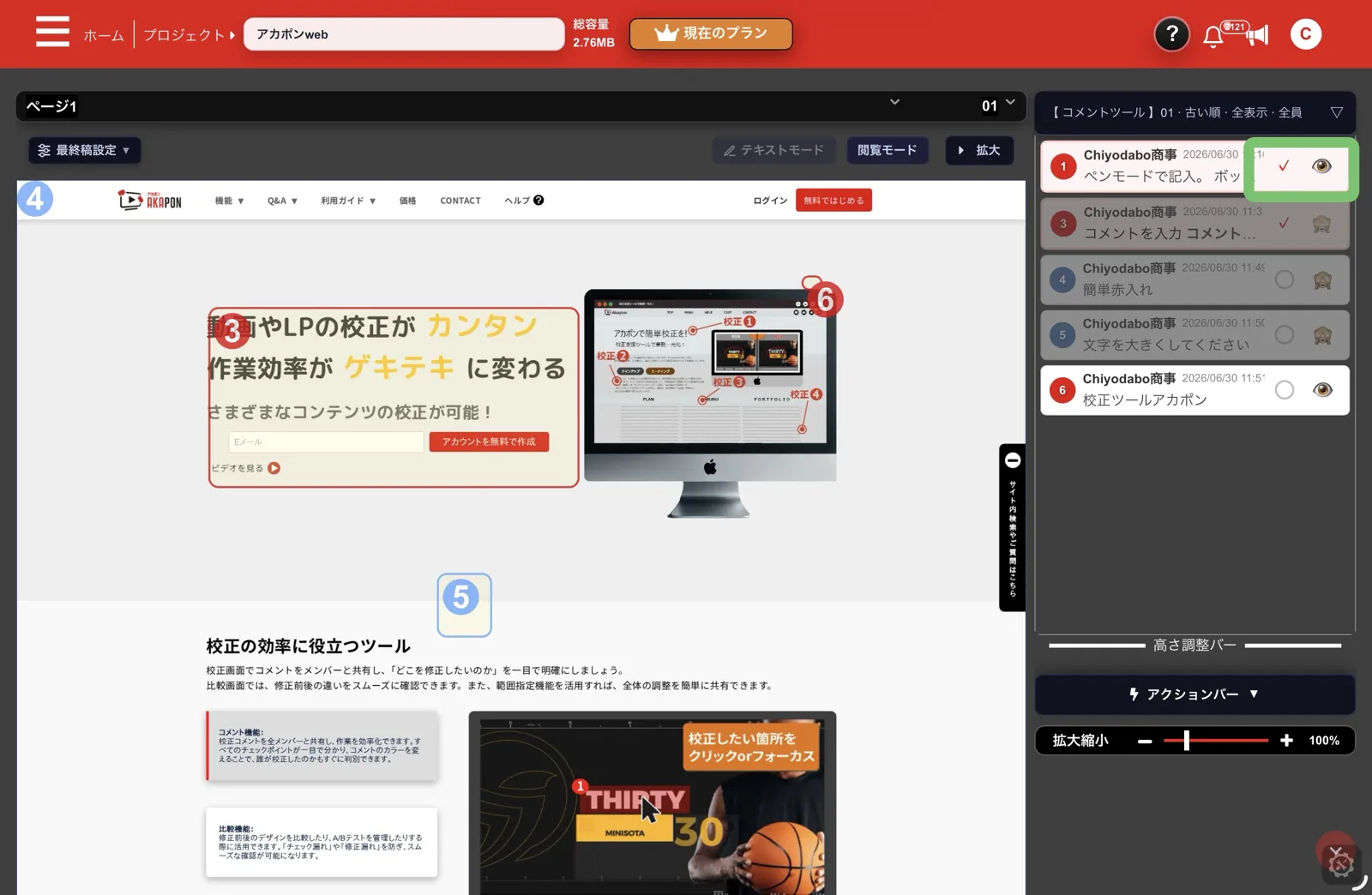The height and width of the screenshot is (895, 1372).
Task: Expand the ページ1 page selector chevron
Action: click(x=894, y=102)
